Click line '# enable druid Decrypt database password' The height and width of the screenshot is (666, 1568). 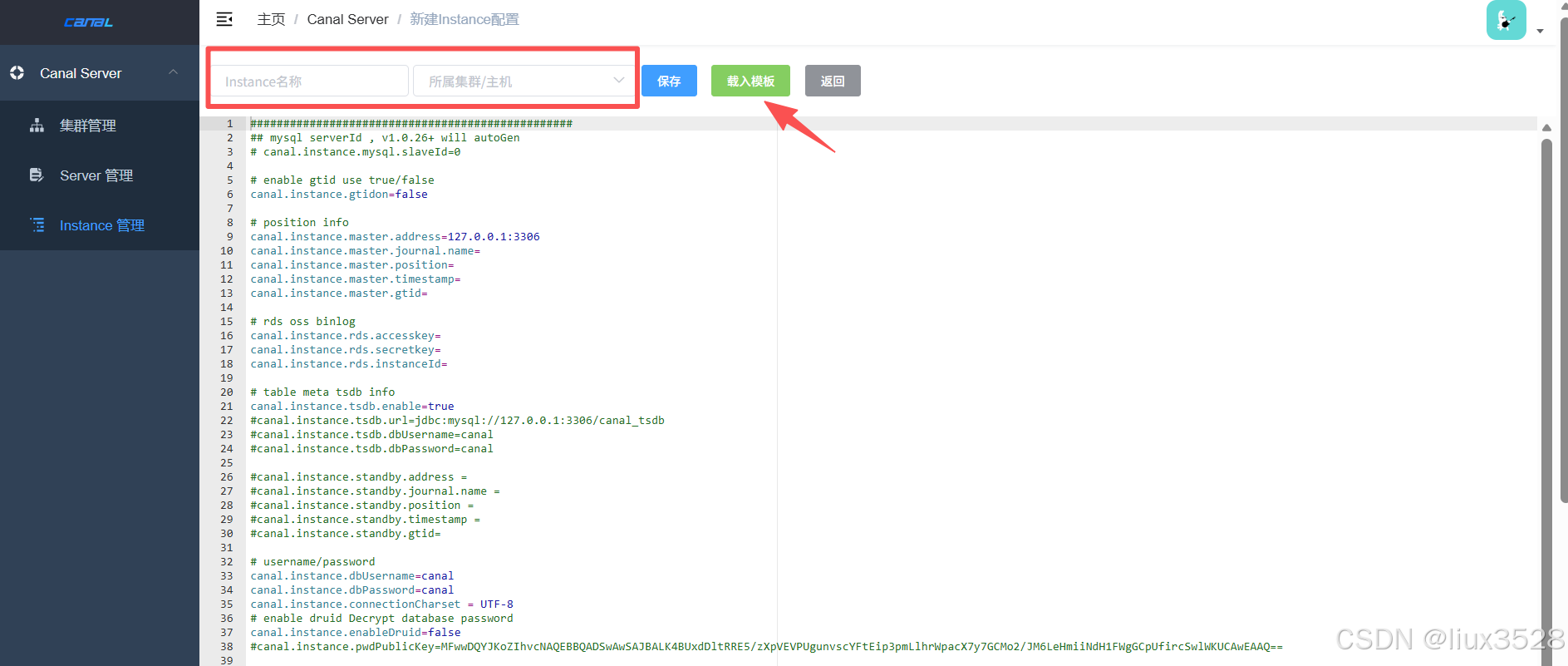point(381,618)
